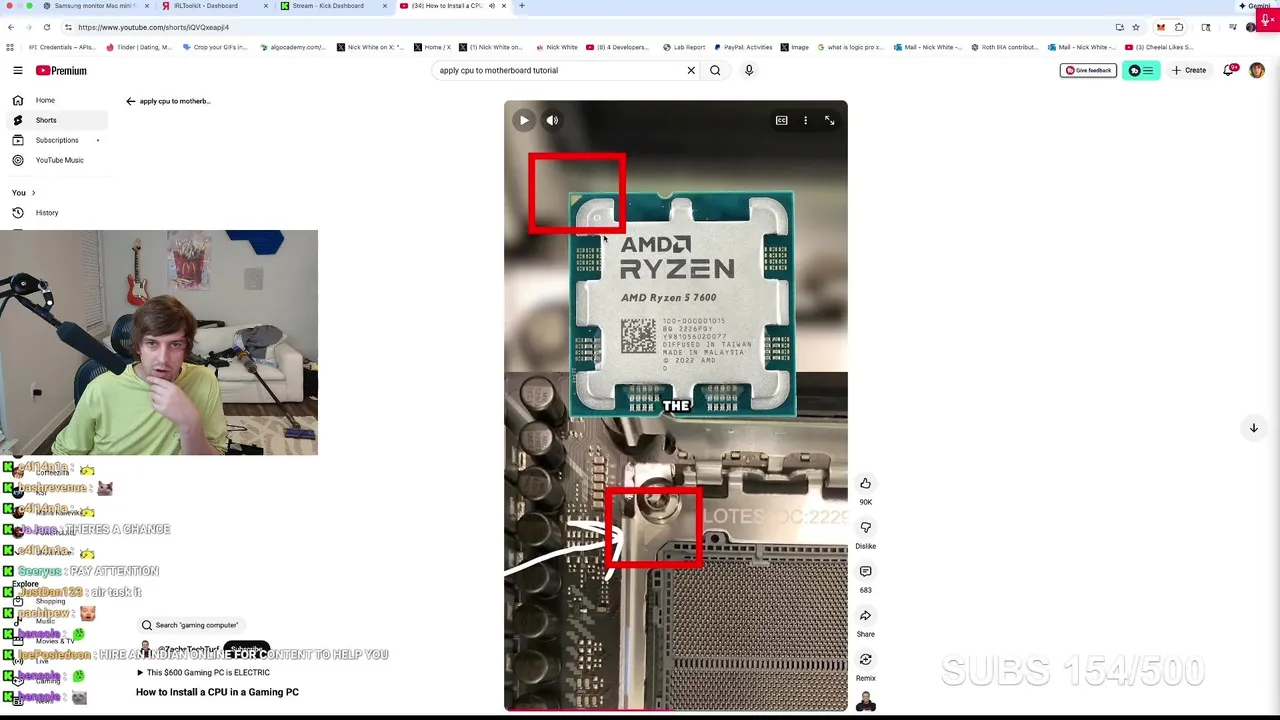Bookmark this page with star

[x=1136, y=27]
